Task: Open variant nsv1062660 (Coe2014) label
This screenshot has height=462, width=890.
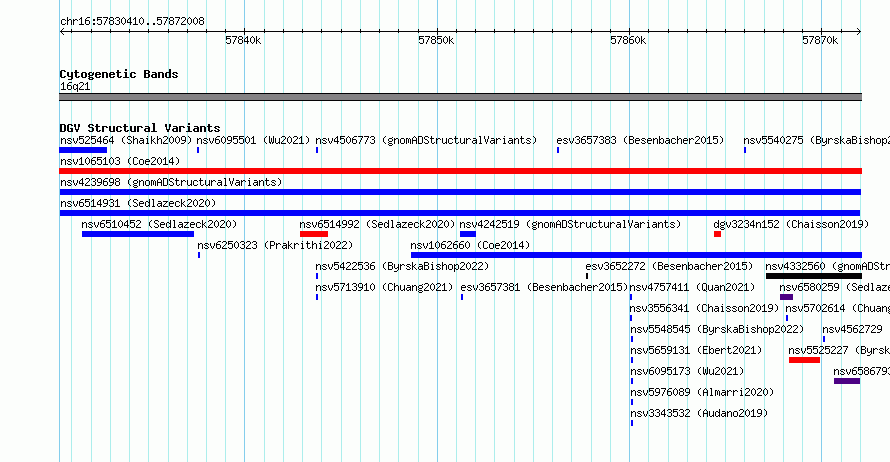Action: pos(470,245)
